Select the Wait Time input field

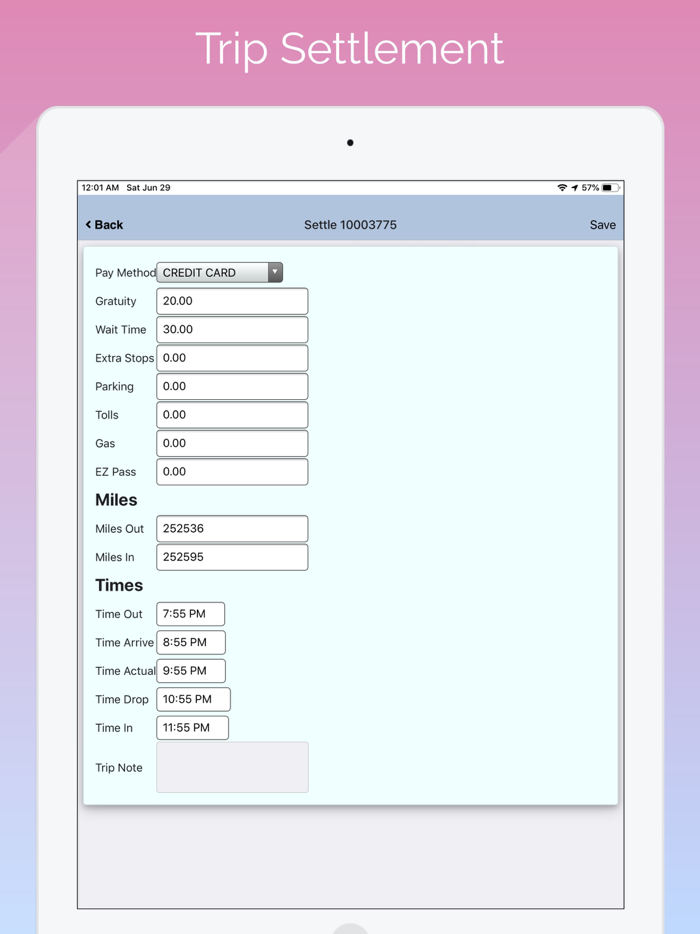click(x=232, y=329)
